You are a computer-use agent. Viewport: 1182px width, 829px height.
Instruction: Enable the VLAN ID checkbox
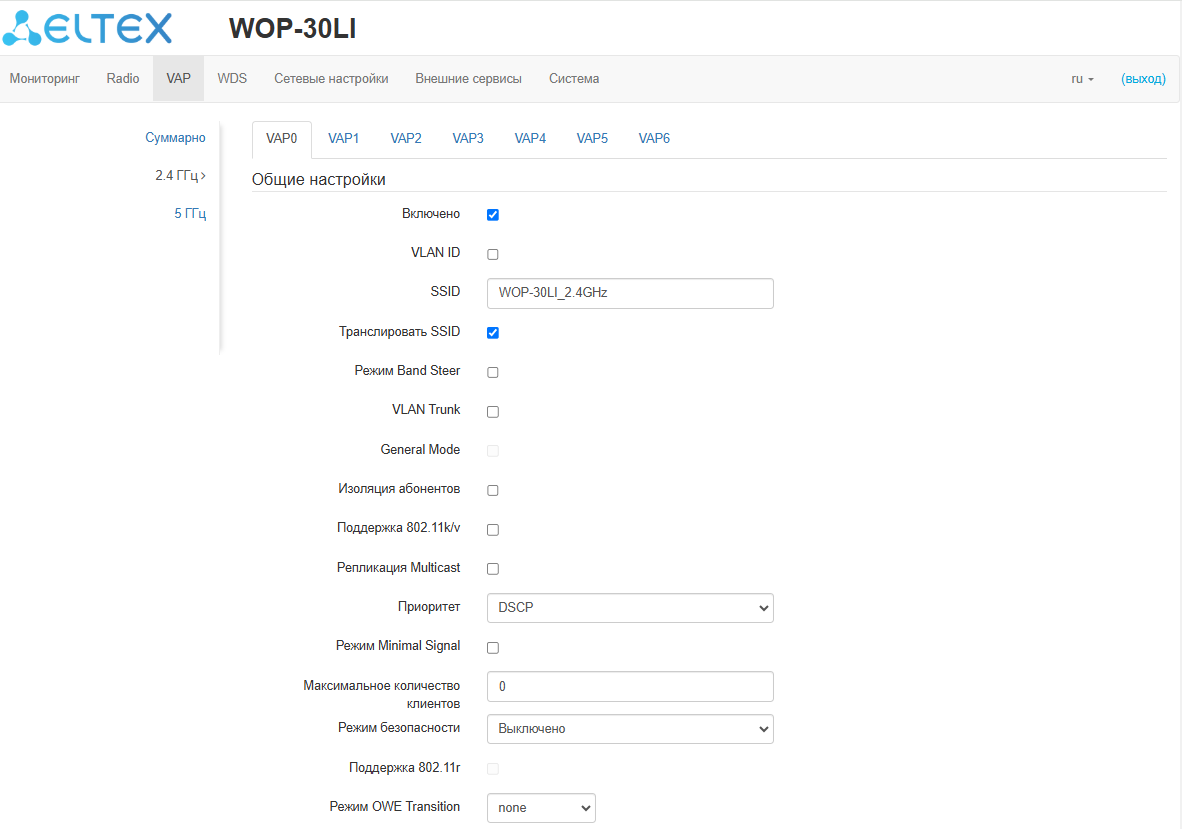(493, 254)
